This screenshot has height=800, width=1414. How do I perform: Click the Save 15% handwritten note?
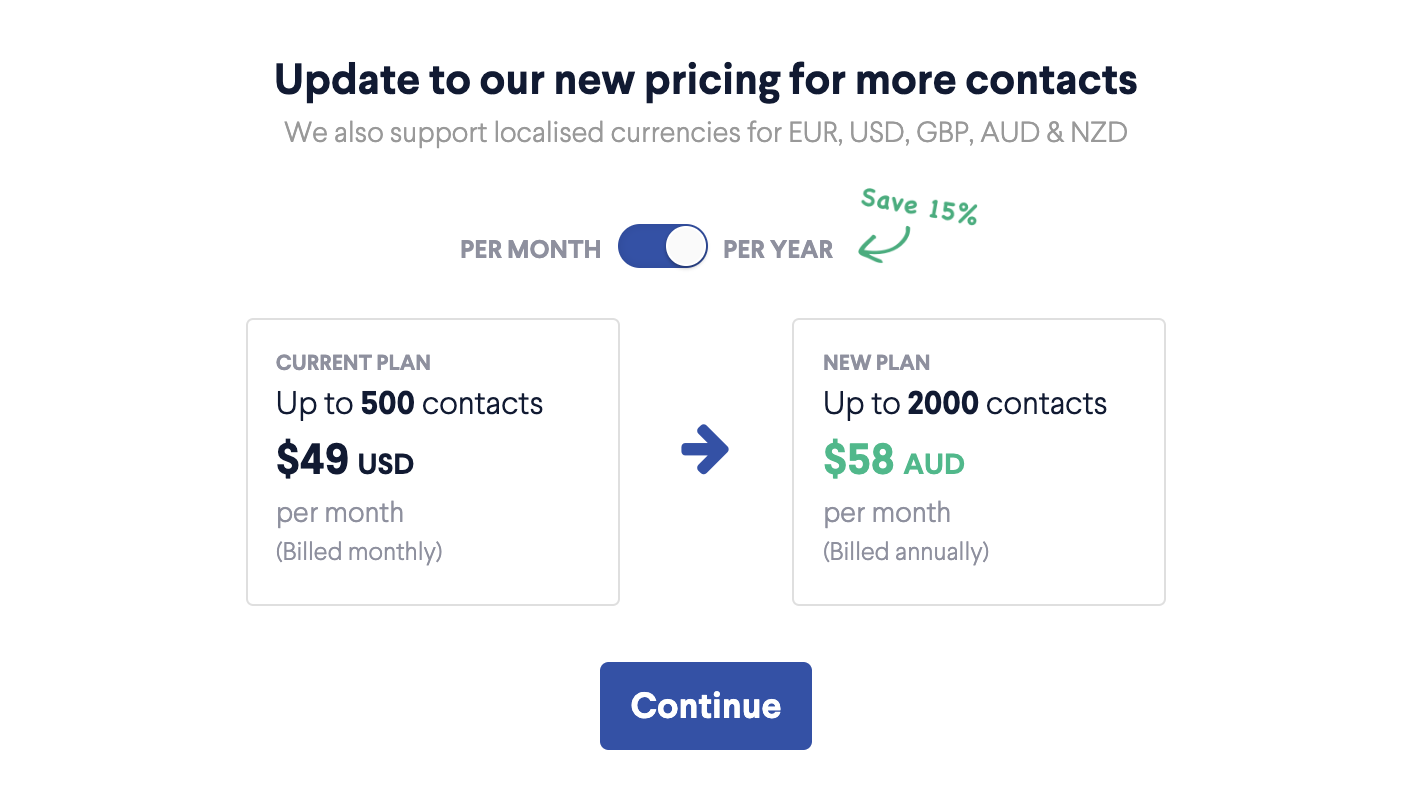[x=918, y=207]
